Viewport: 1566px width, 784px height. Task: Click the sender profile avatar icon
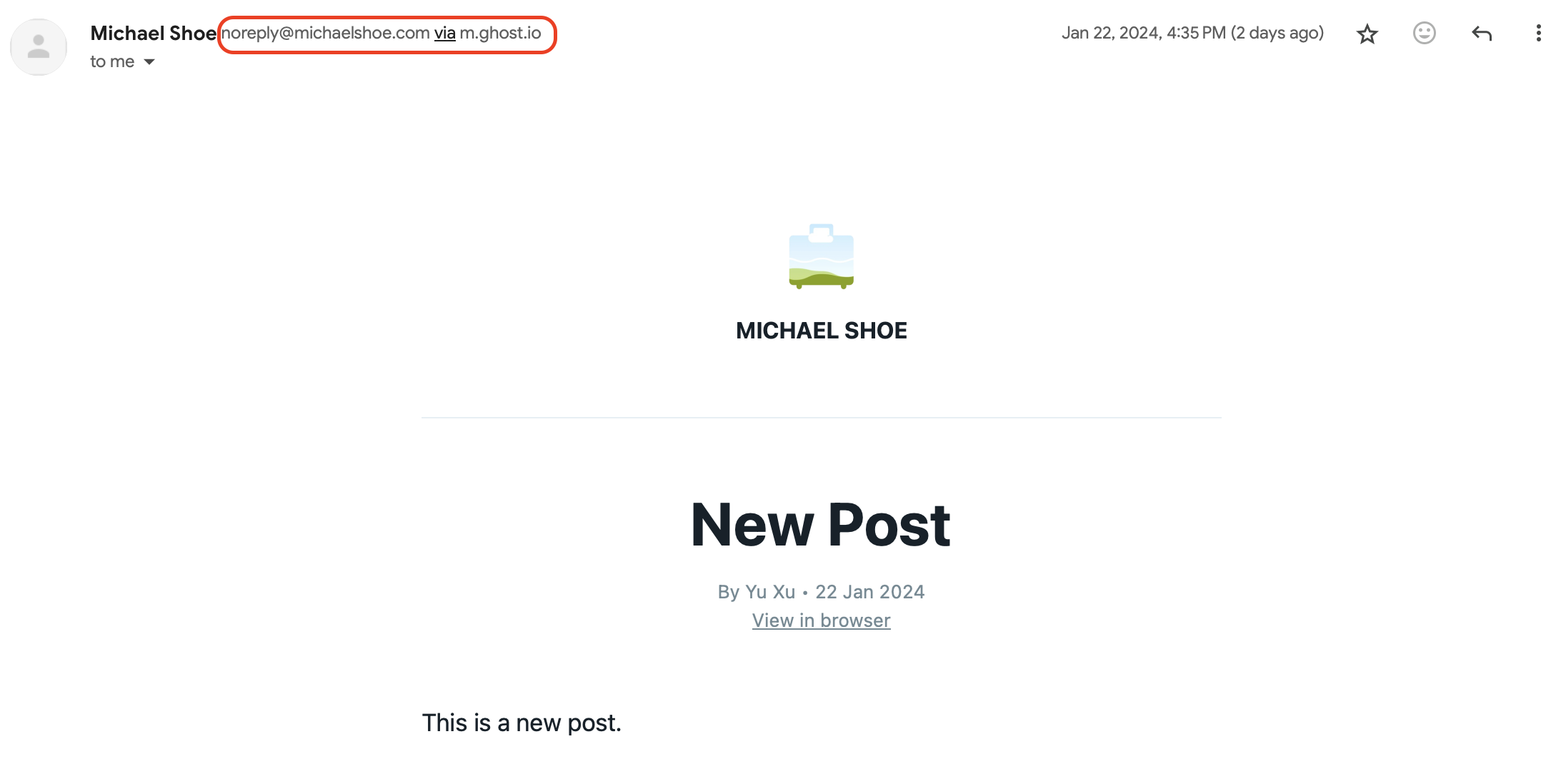38,47
